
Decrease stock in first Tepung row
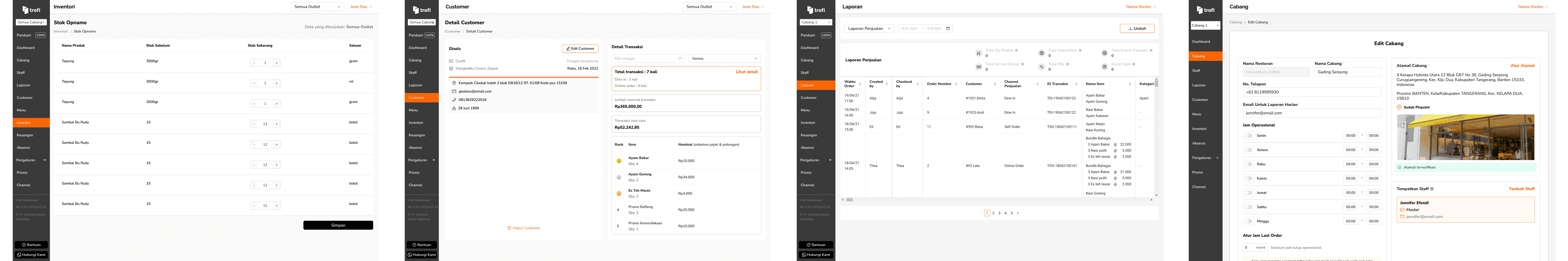coord(254,63)
